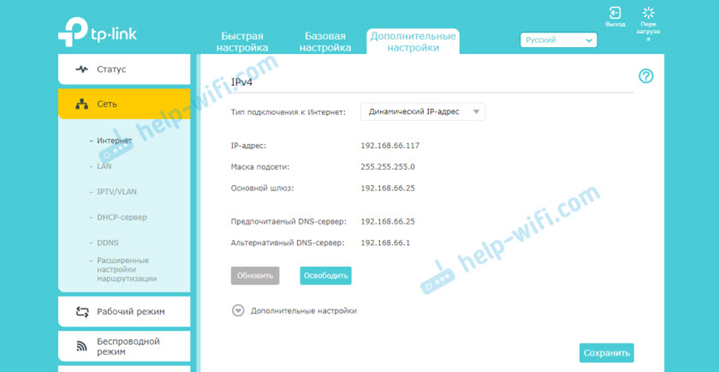The width and height of the screenshot is (719, 372).
Task: Click the IP address value 192.168.66.117
Action: click(x=390, y=146)
